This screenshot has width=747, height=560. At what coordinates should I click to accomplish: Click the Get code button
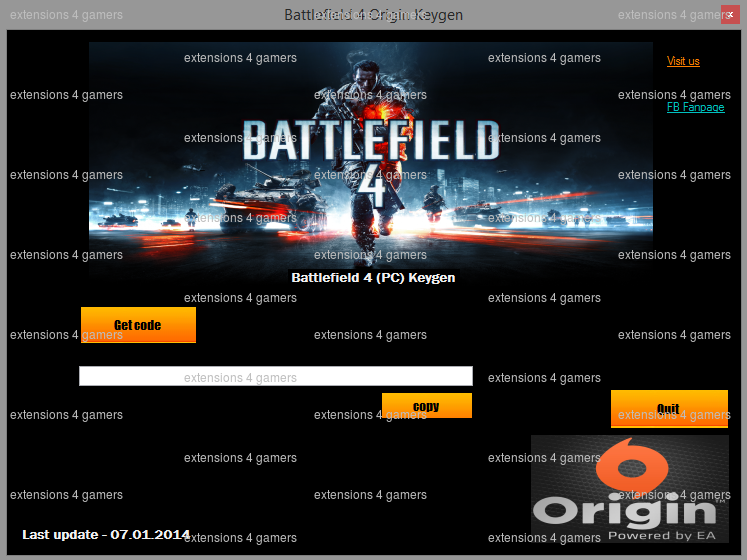[x=138, y=325]
